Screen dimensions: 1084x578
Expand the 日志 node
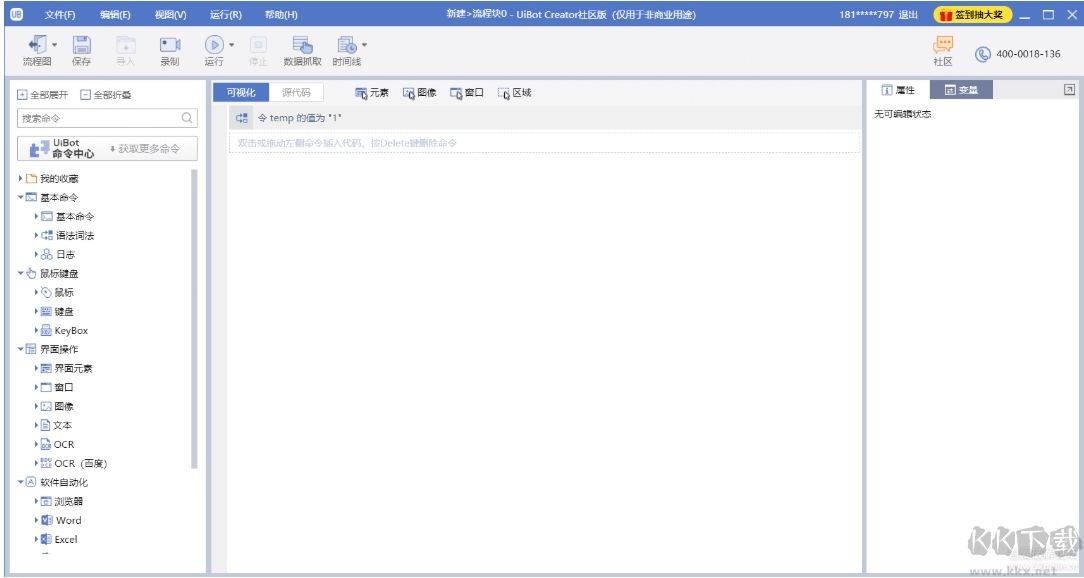point(37,254)
